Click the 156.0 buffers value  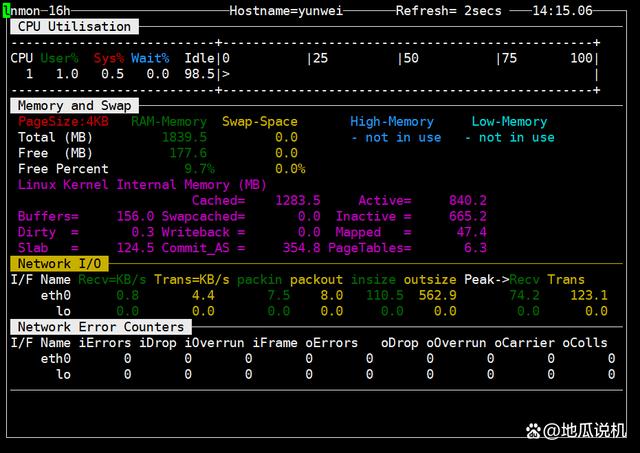pyautogui.click(x=135, y=216)
